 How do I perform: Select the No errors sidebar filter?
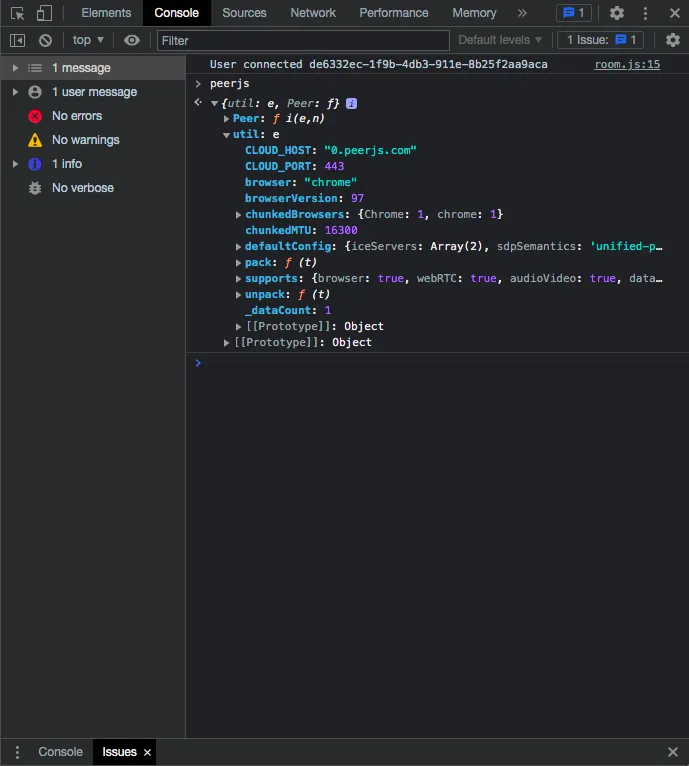pyautogui.click(x=77, y=116)
